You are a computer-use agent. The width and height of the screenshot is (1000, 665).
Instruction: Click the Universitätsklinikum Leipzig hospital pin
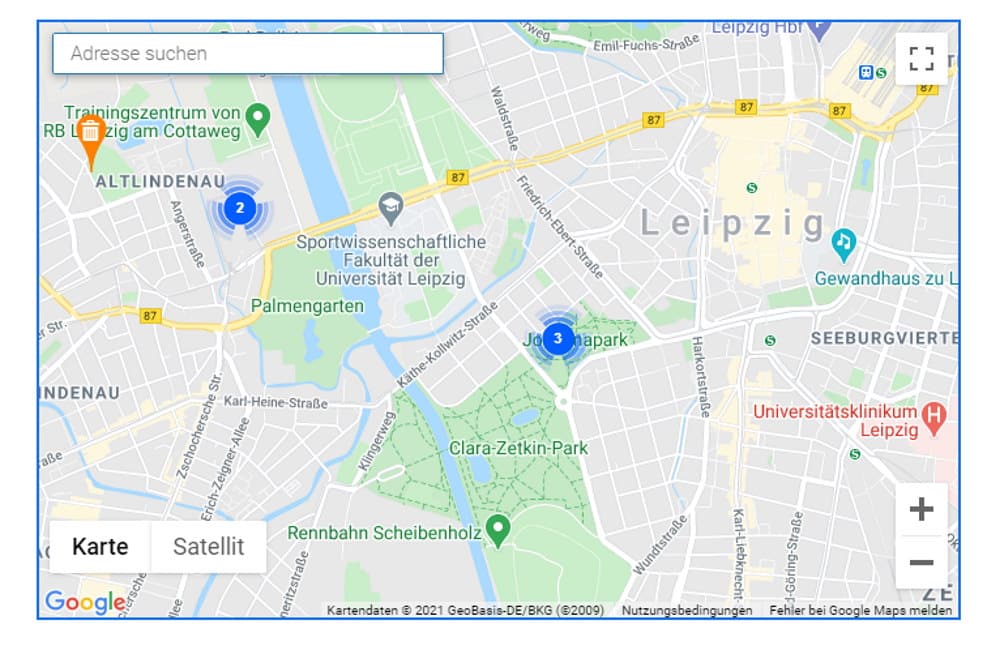click(934, 415)
